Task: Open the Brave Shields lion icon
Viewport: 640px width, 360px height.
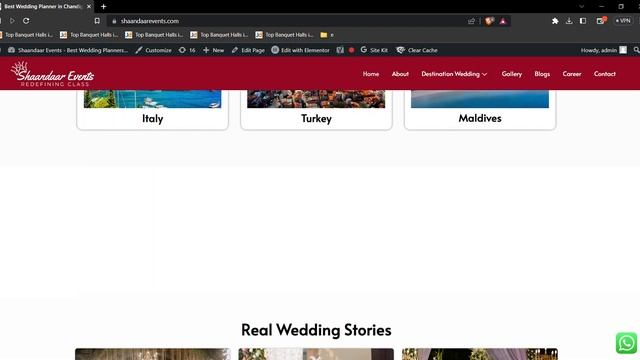Action: [489, 21]
